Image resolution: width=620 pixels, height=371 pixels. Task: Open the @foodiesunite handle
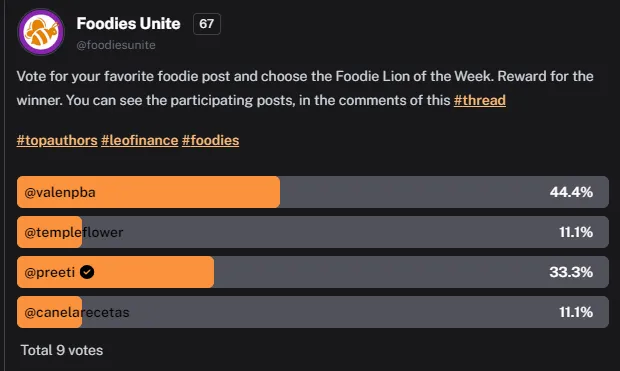coord(116,45)
